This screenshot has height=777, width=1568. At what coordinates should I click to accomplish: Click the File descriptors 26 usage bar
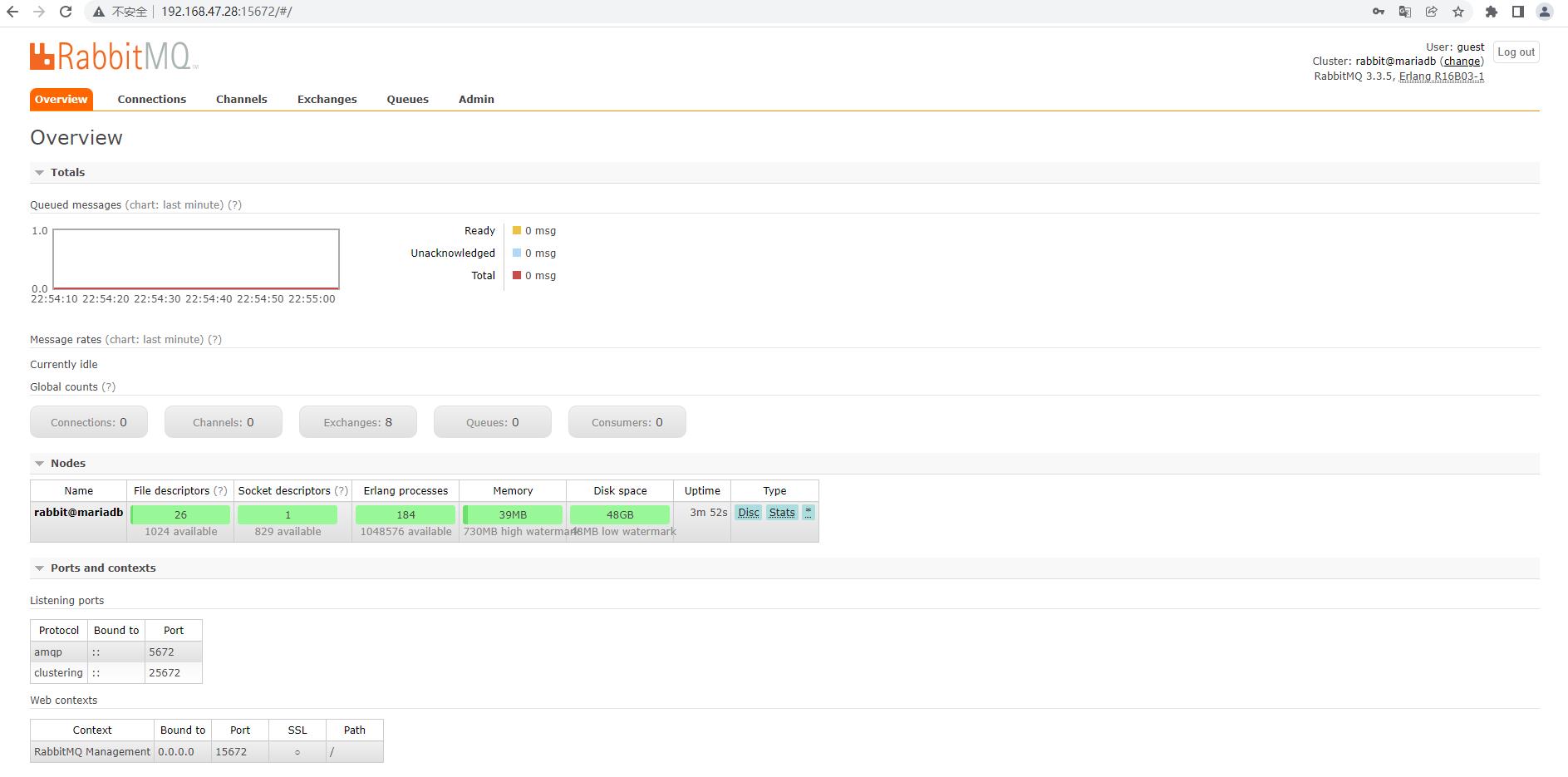coord(180,514)
